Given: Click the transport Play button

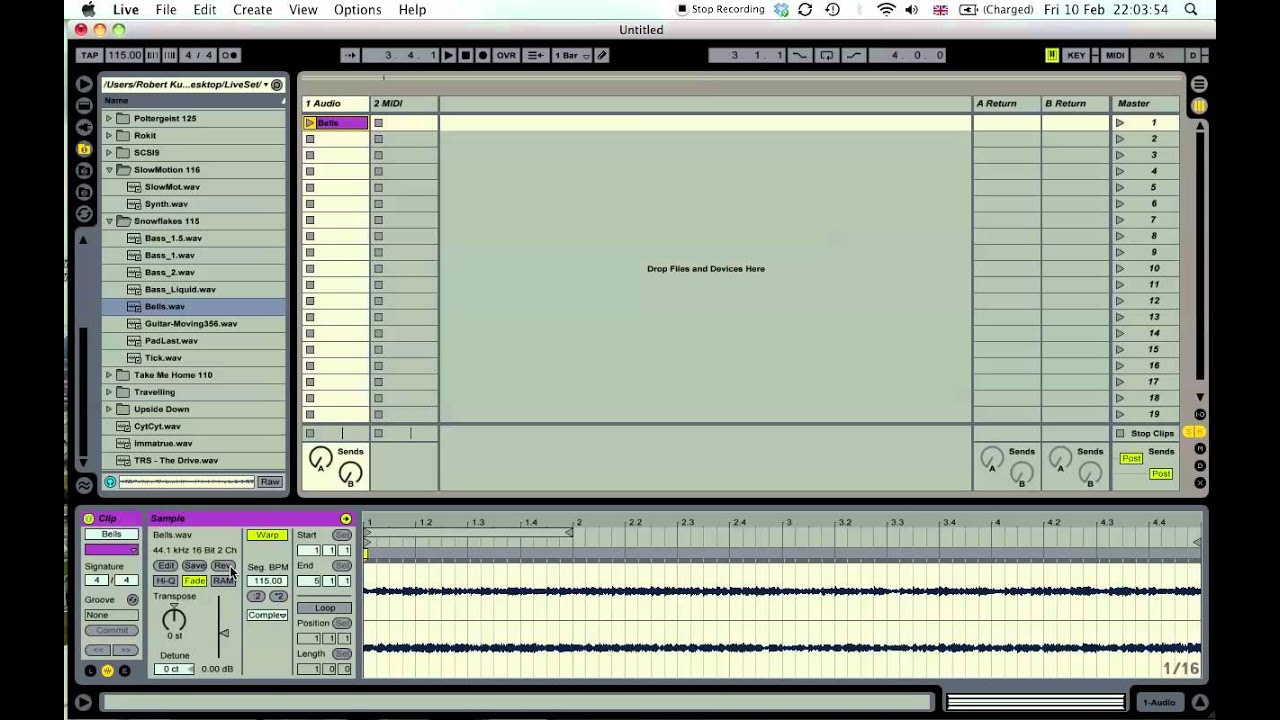Looking at the screenshot, I should 448,55.
